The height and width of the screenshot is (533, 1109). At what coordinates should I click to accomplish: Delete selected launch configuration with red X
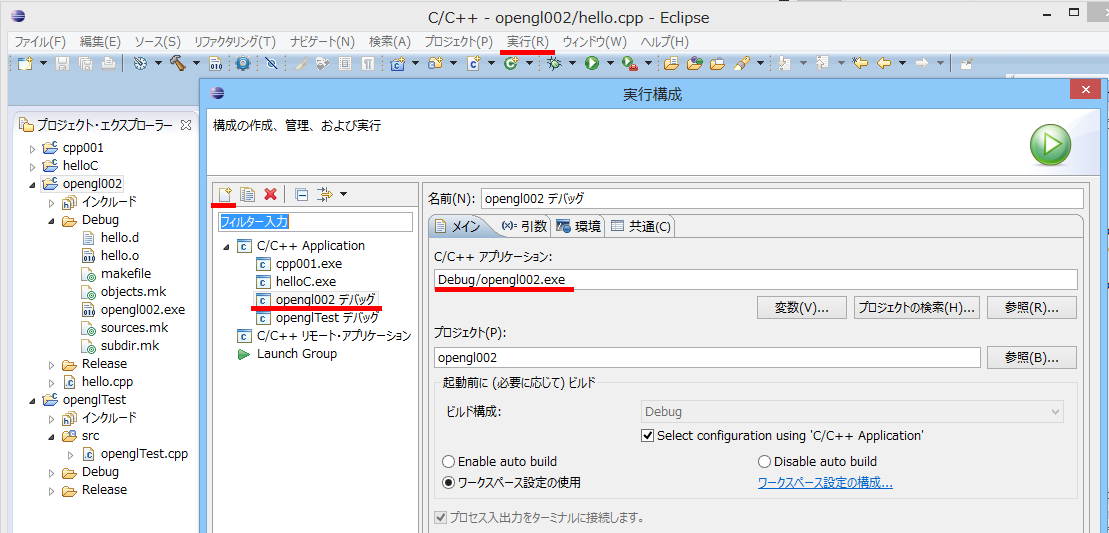pos(269,194)
